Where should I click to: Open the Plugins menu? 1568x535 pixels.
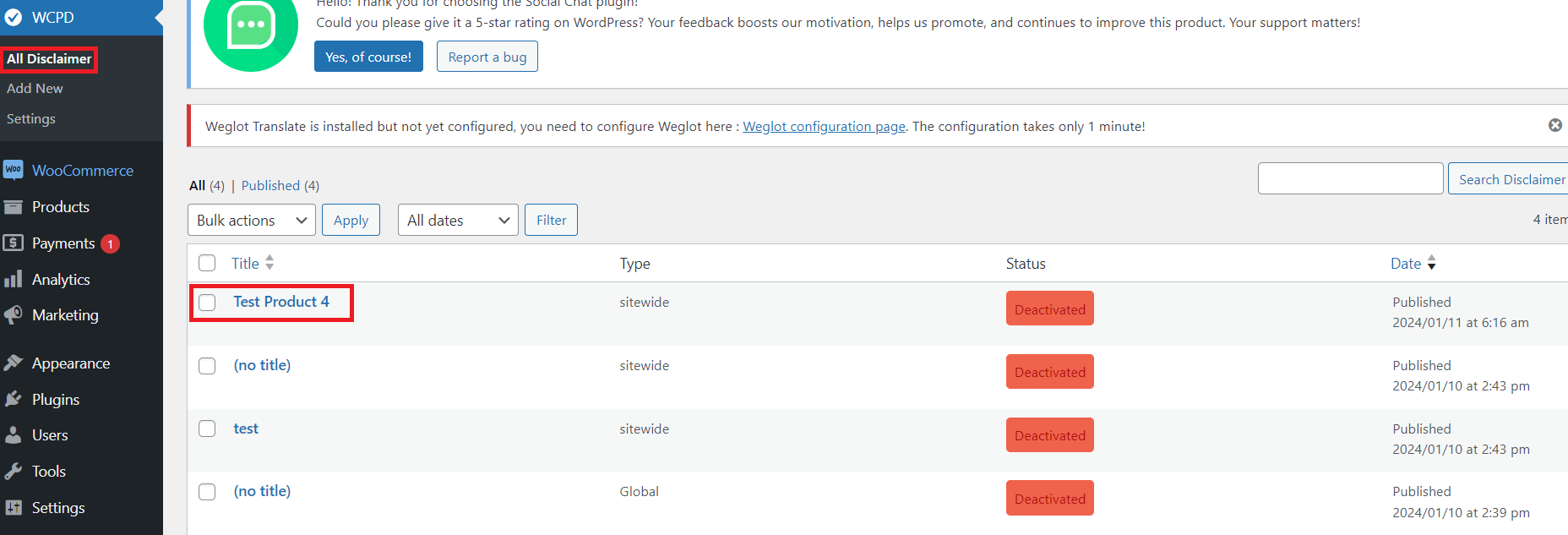click(x=56, y=400)
